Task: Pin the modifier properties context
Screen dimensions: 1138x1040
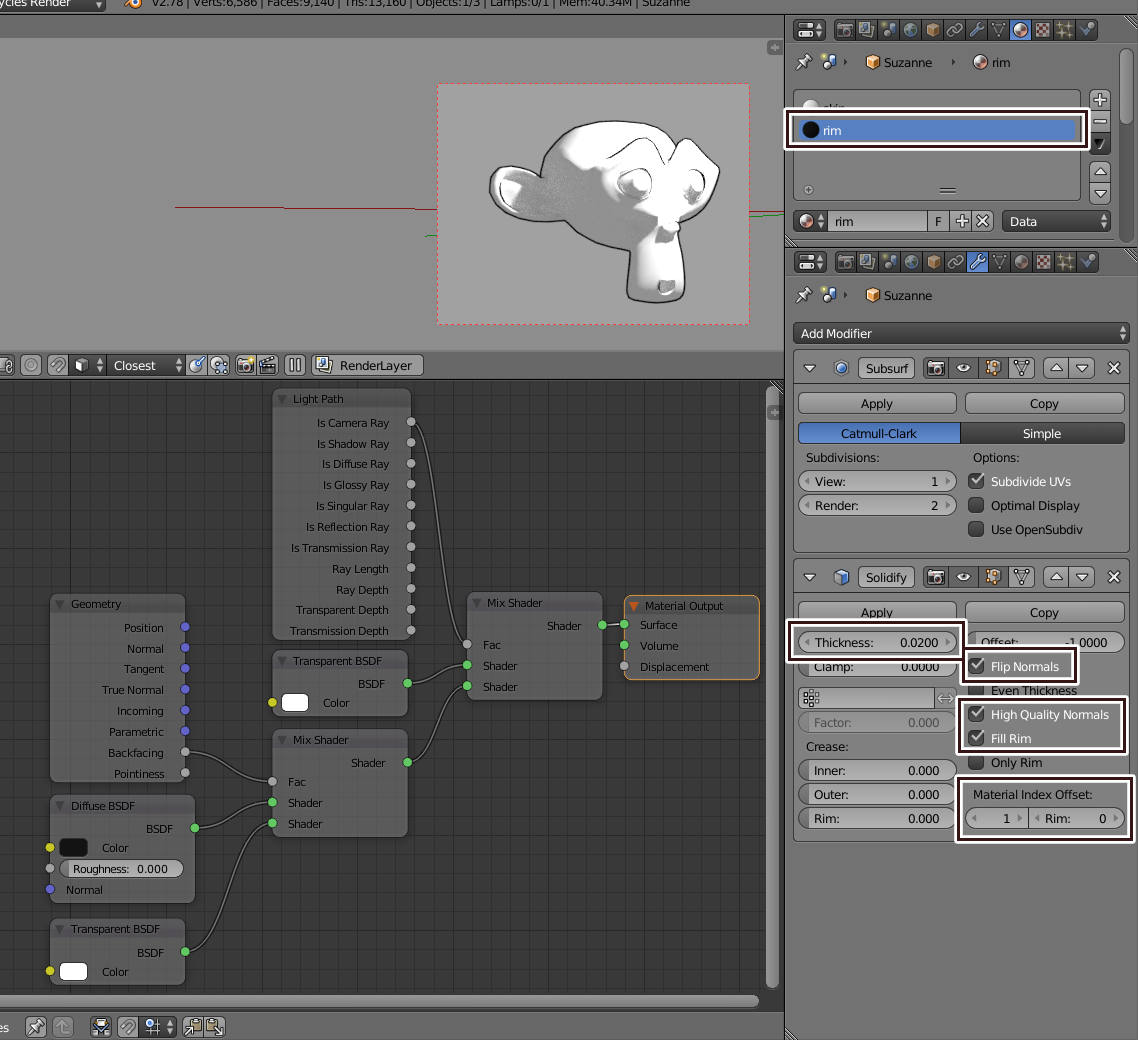Action: pos(803,295)
